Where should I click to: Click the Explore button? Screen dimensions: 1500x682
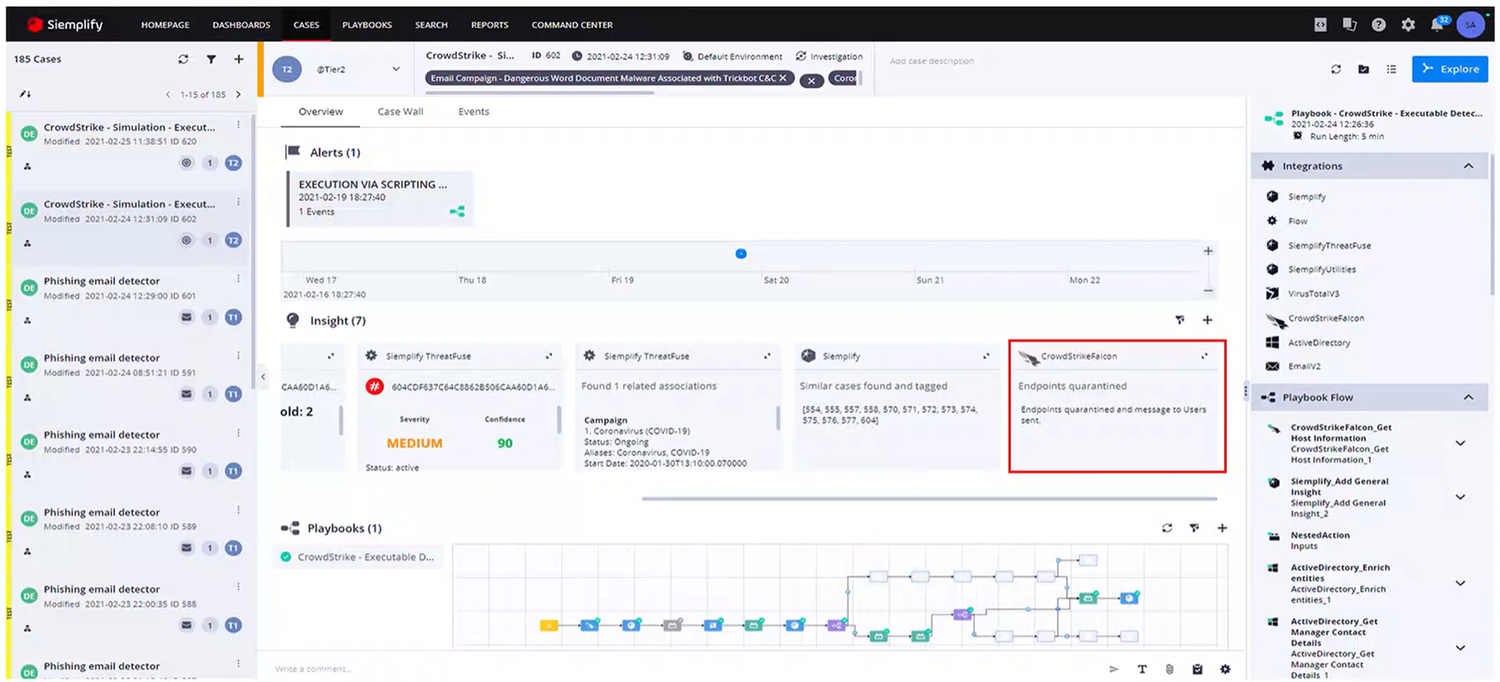[x=1449, y=69]
